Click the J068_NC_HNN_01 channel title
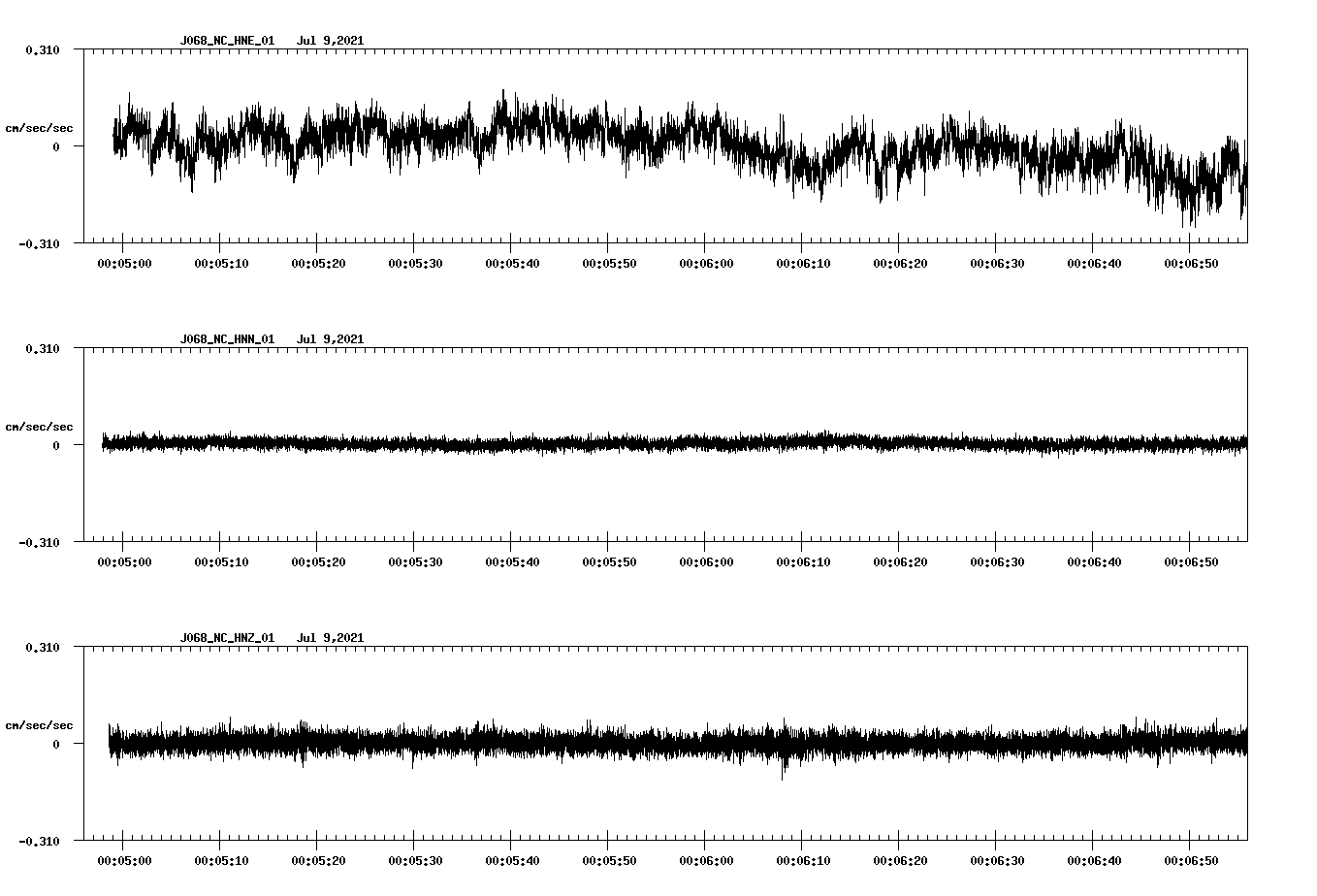The image size is (1317, 896). coord(227,339)
